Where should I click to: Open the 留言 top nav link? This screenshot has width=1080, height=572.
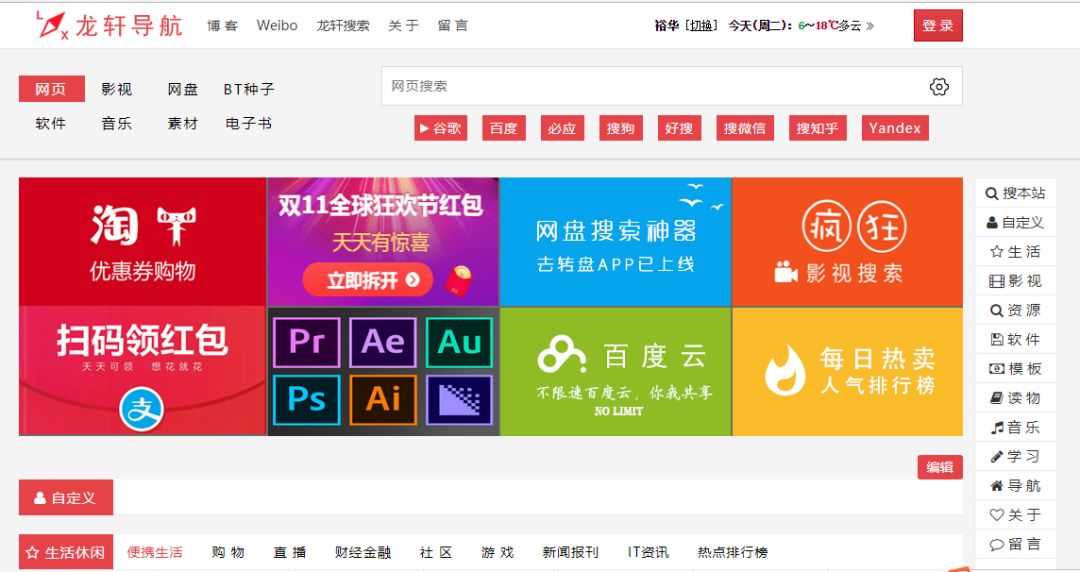[453, 25]
